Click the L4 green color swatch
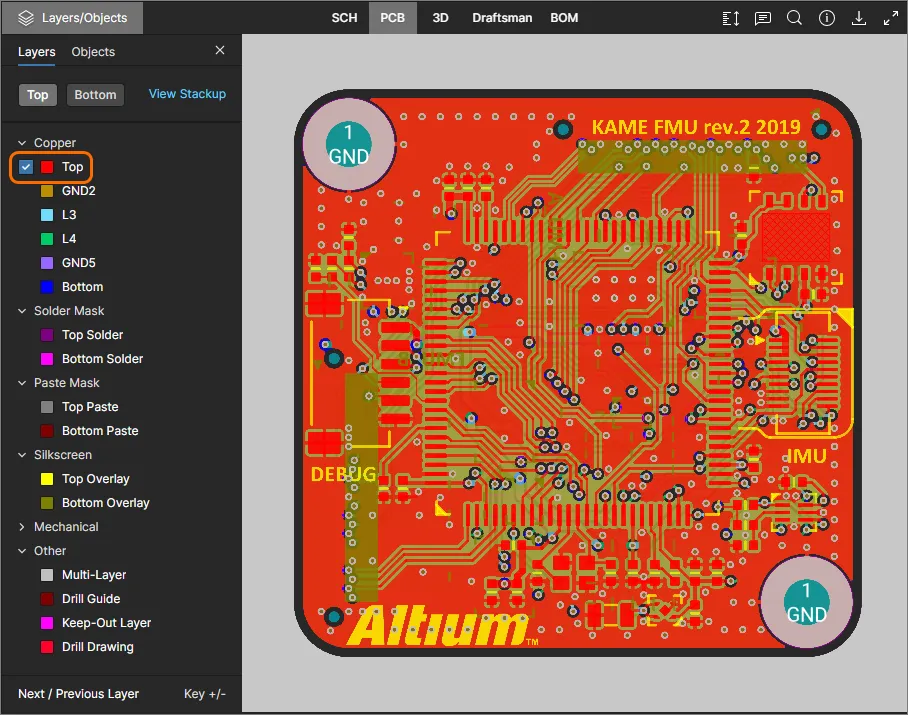Viewport: 908px width, 715px height. [47, 239]
